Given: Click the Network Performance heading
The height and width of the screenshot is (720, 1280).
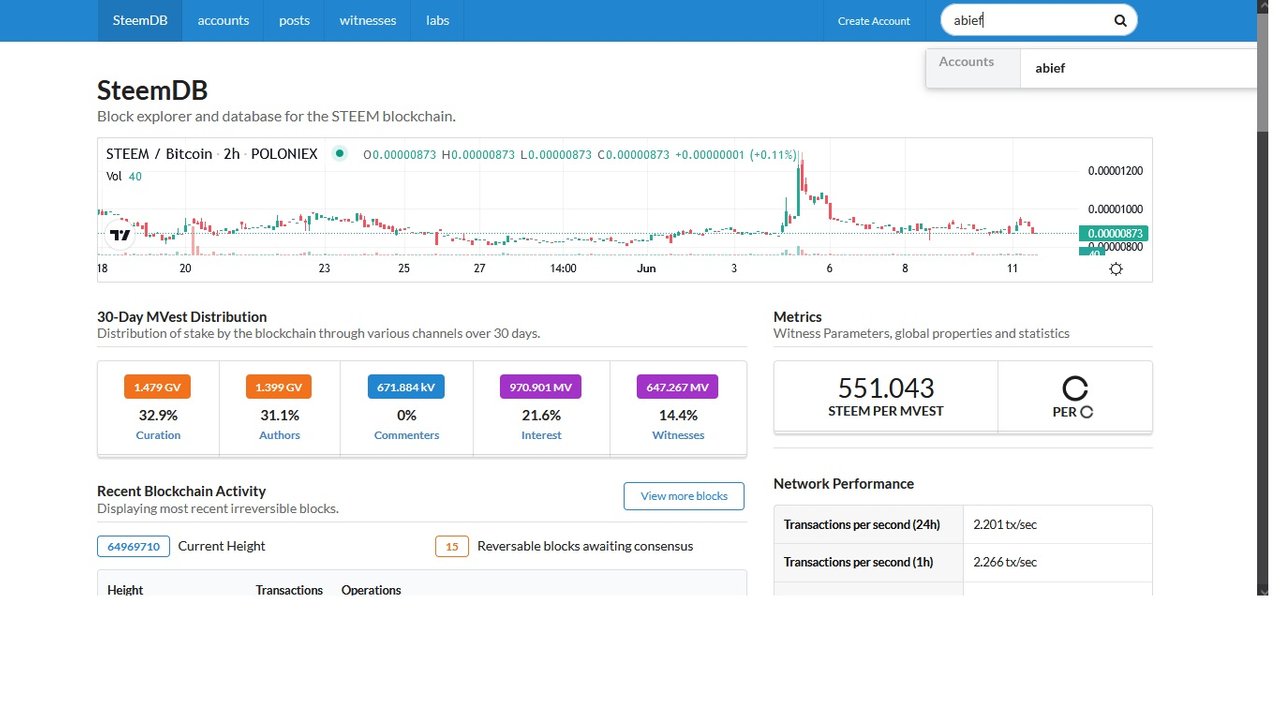Looking at the screenshot, I should [843, 484].
